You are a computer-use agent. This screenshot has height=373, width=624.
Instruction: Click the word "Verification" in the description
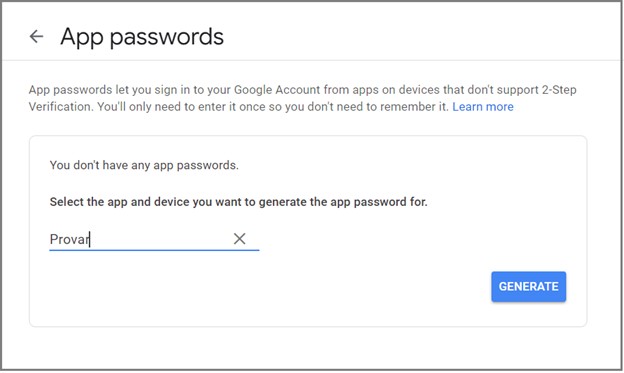click(x=60, y=107)
